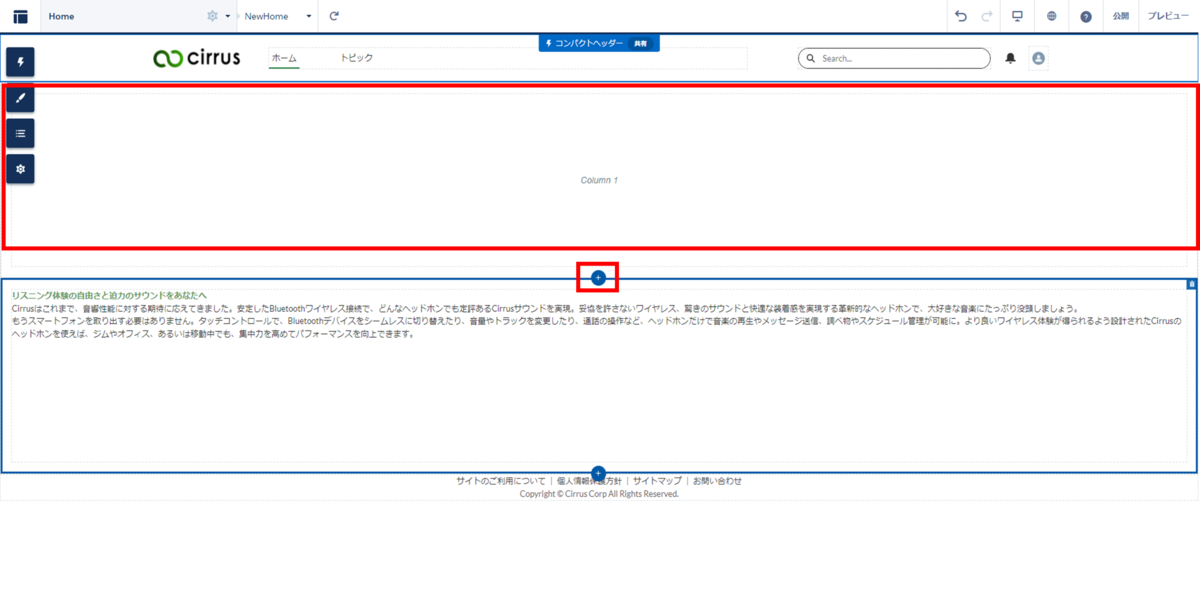Click the paragraph beginning Cirrusはこれまで
This screenshot has width=1200, height=607.
(x=545, y=309)
